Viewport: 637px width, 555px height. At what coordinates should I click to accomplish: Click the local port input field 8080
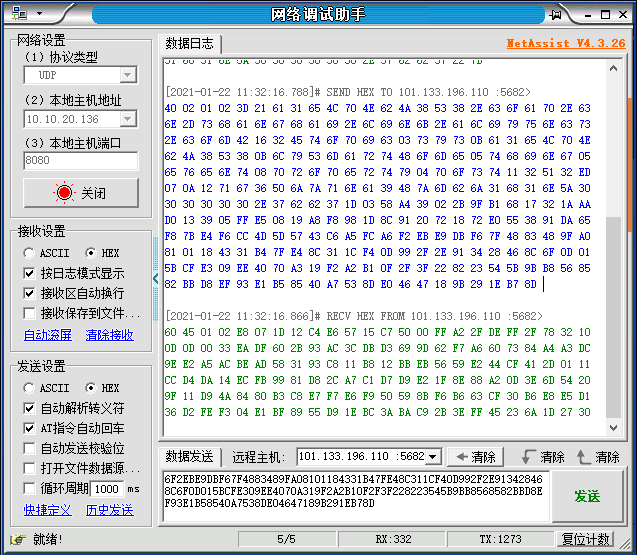81,160
